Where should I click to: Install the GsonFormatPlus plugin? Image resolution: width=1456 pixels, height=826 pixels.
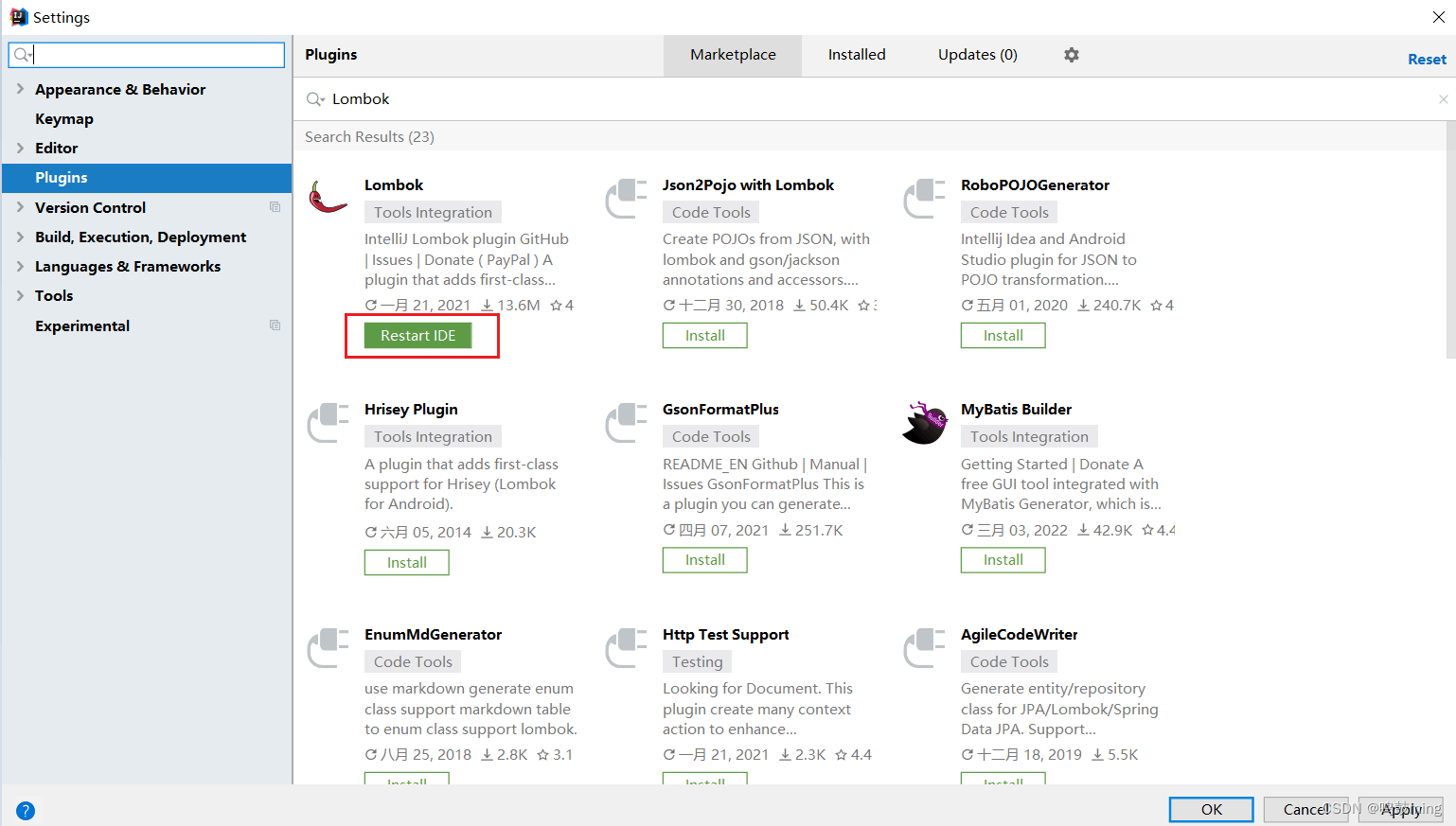click(x=705, y=560)
